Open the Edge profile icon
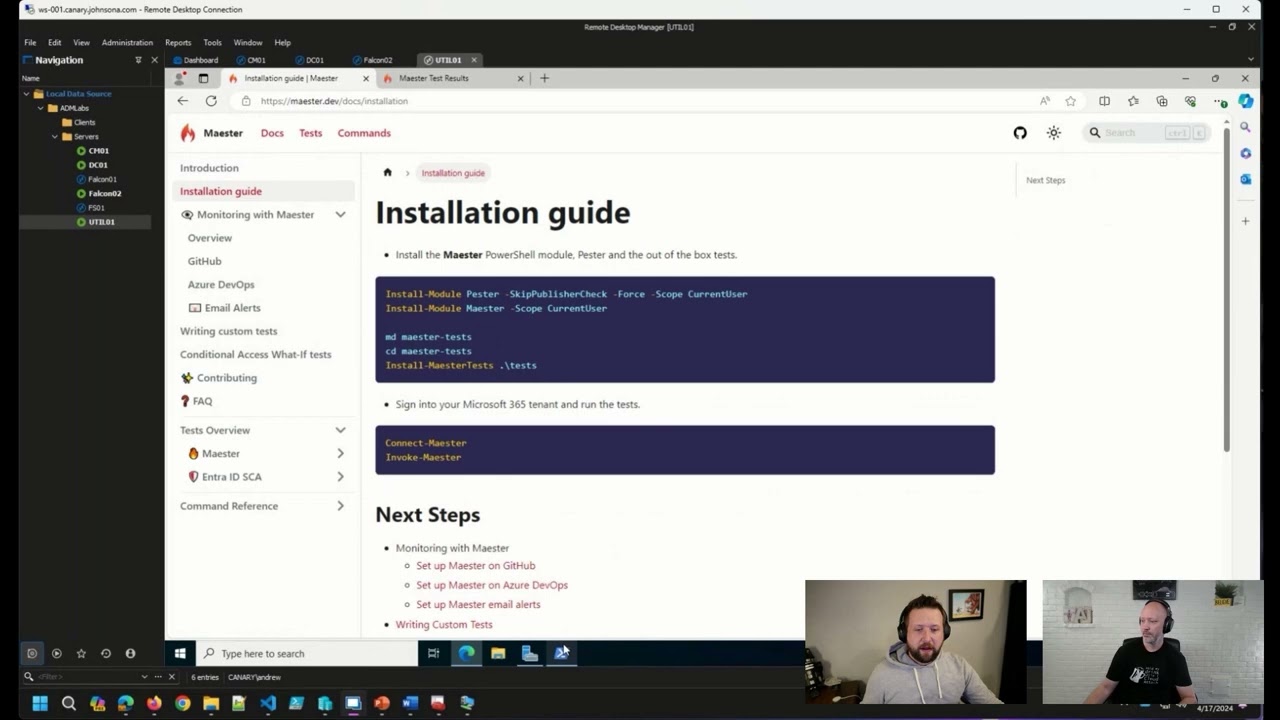 point(180,78)
